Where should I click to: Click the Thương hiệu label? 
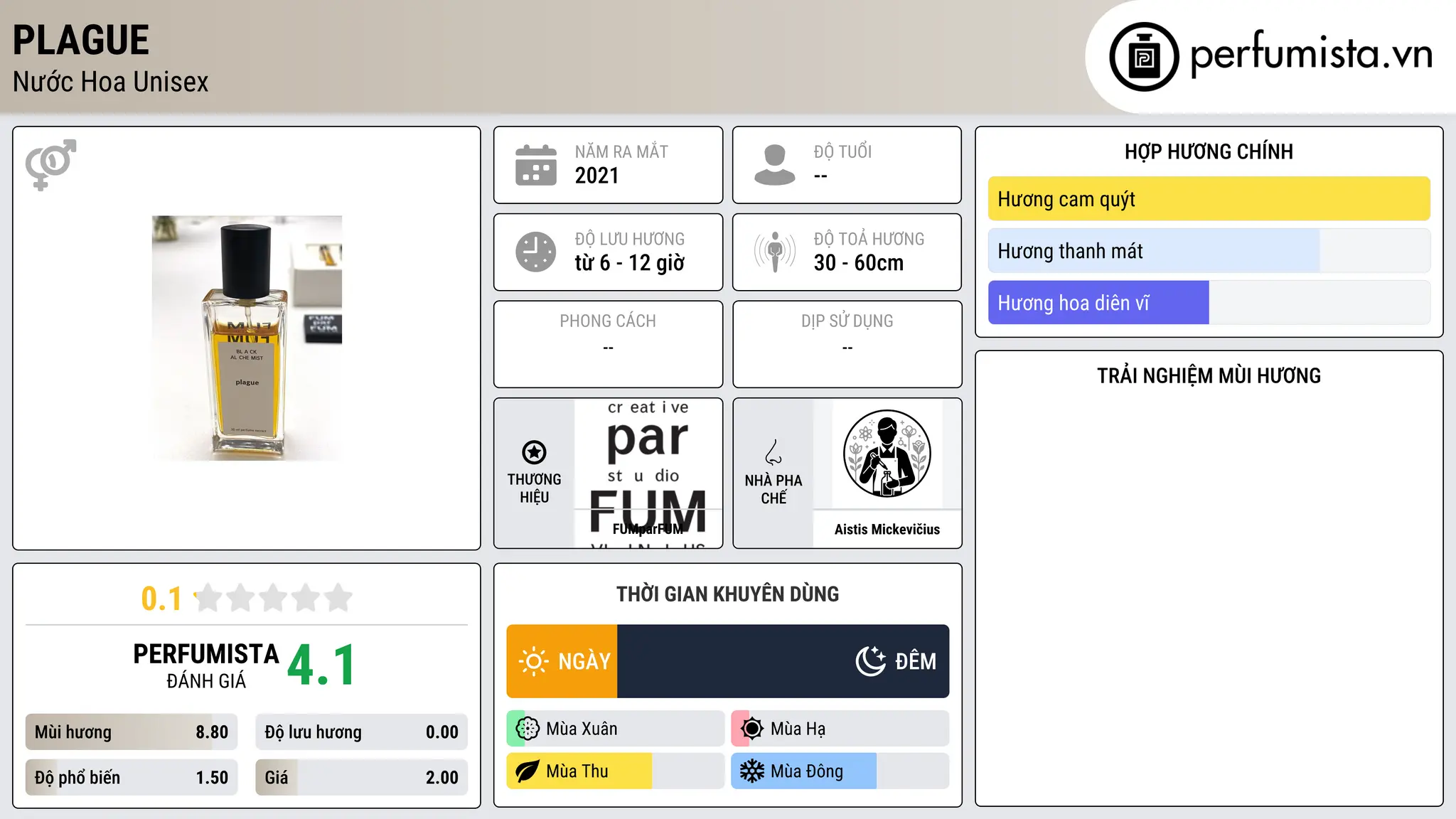534,488
